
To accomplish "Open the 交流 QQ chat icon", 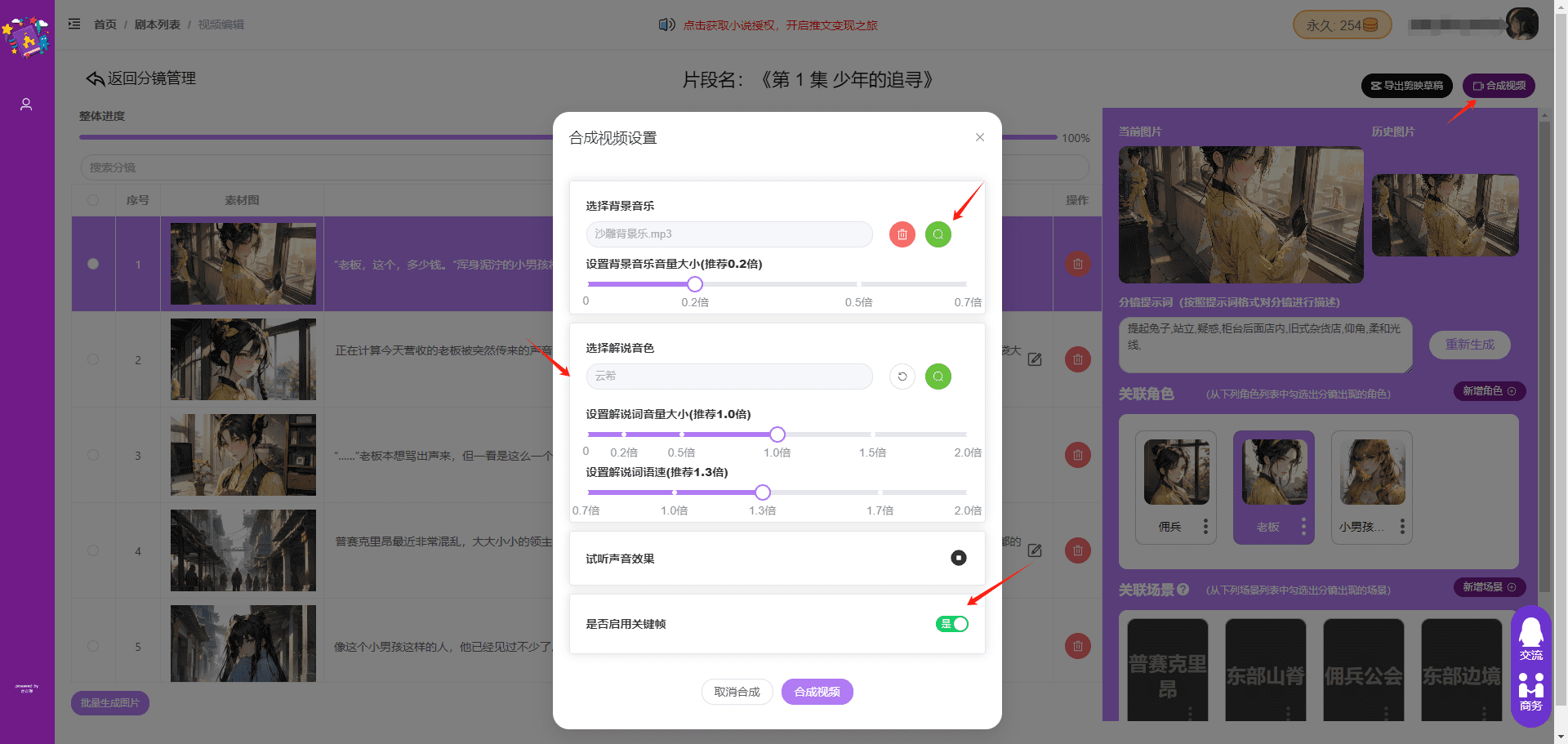I will click(1530, 638).
